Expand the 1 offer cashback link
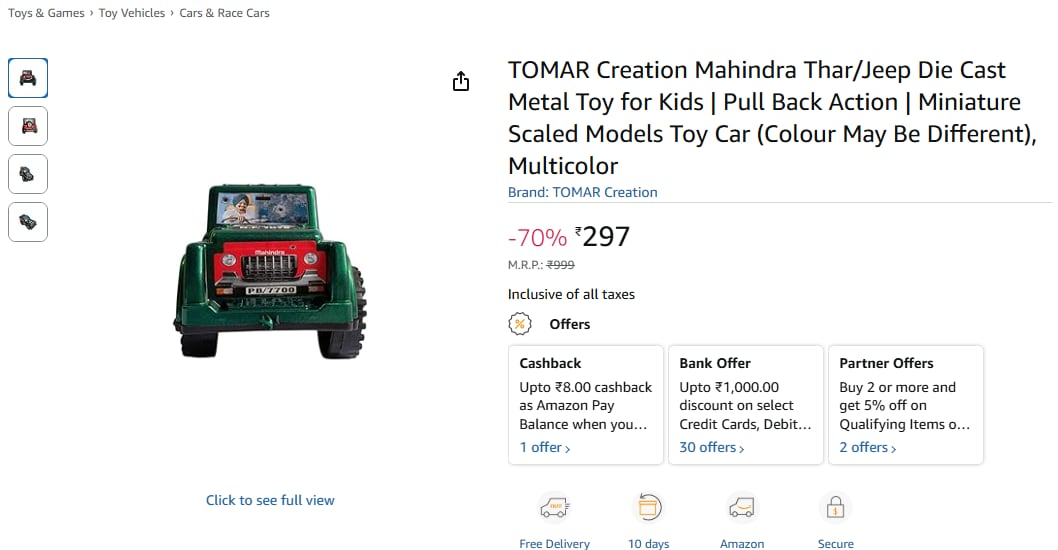 (545, 447)
